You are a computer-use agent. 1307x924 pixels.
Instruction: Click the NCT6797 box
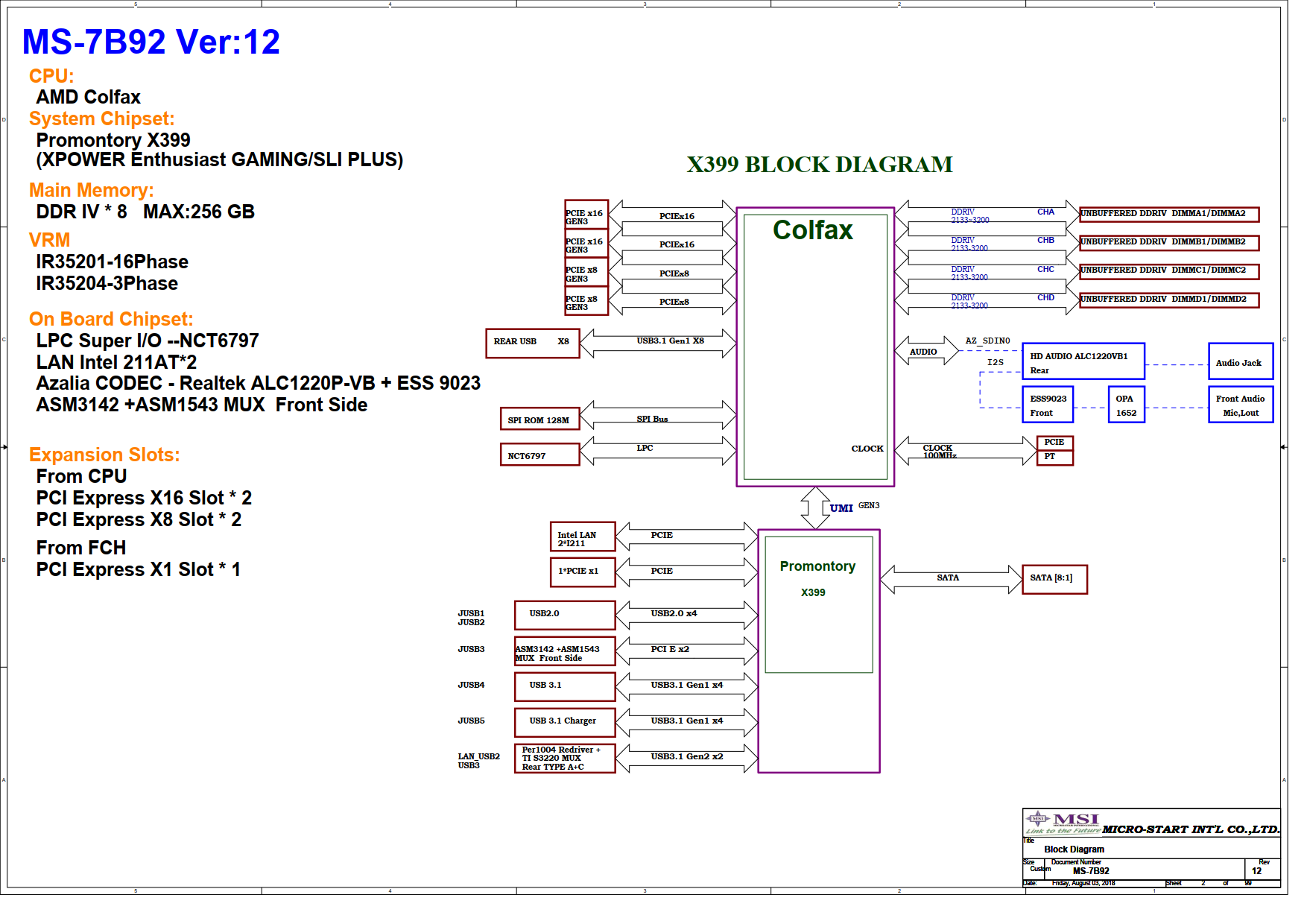539,455
